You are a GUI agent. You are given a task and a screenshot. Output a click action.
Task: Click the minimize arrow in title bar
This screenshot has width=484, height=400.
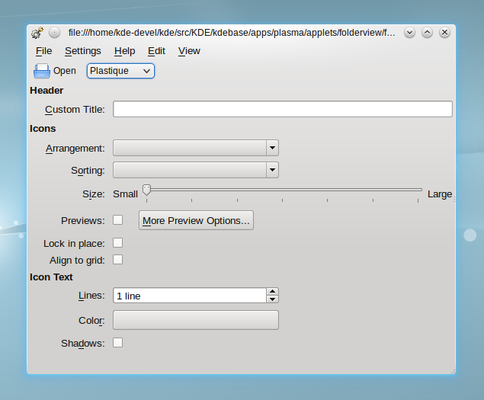(x=410, y=33)
